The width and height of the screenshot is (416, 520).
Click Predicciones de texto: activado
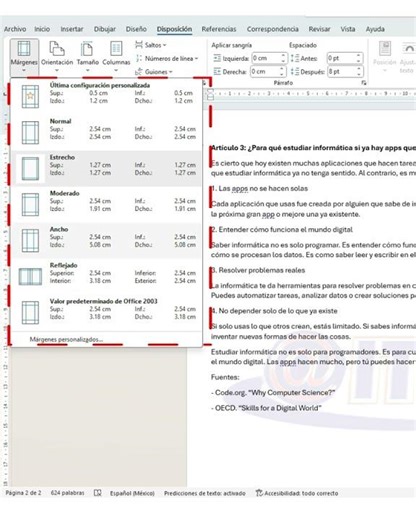point(205,493)
